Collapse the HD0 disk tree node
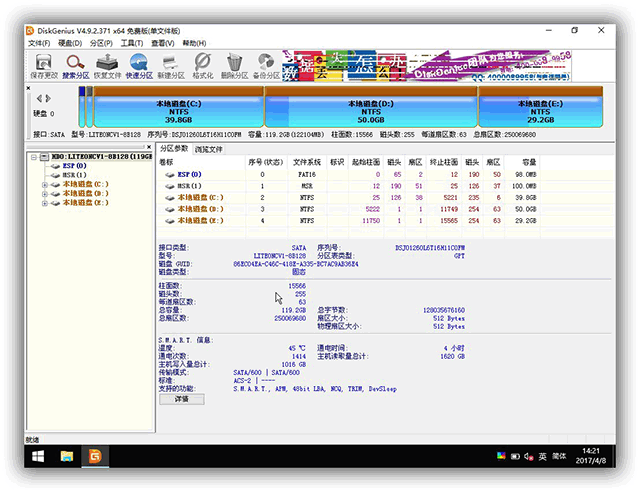This screenshot has width=640, height=492. point(34,157)
